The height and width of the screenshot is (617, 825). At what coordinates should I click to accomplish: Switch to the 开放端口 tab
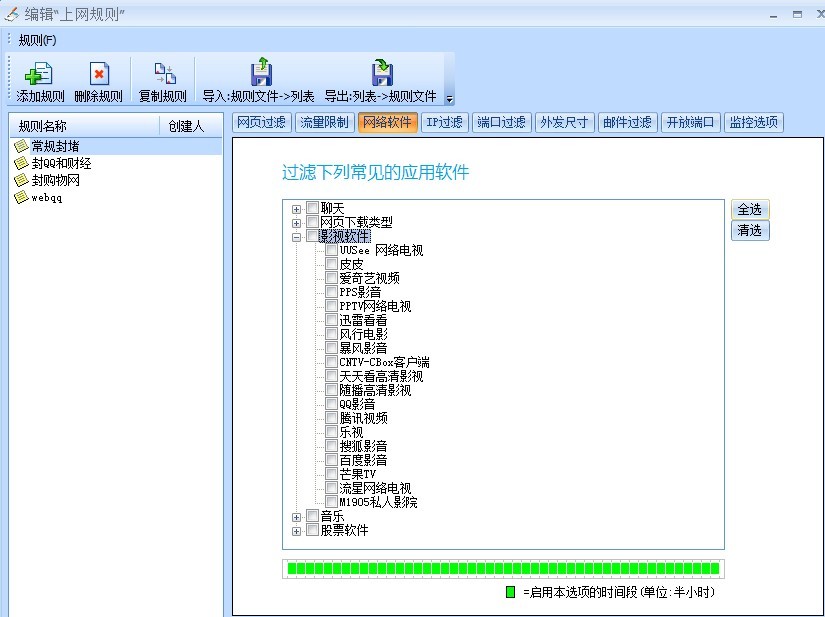[690, 123]
